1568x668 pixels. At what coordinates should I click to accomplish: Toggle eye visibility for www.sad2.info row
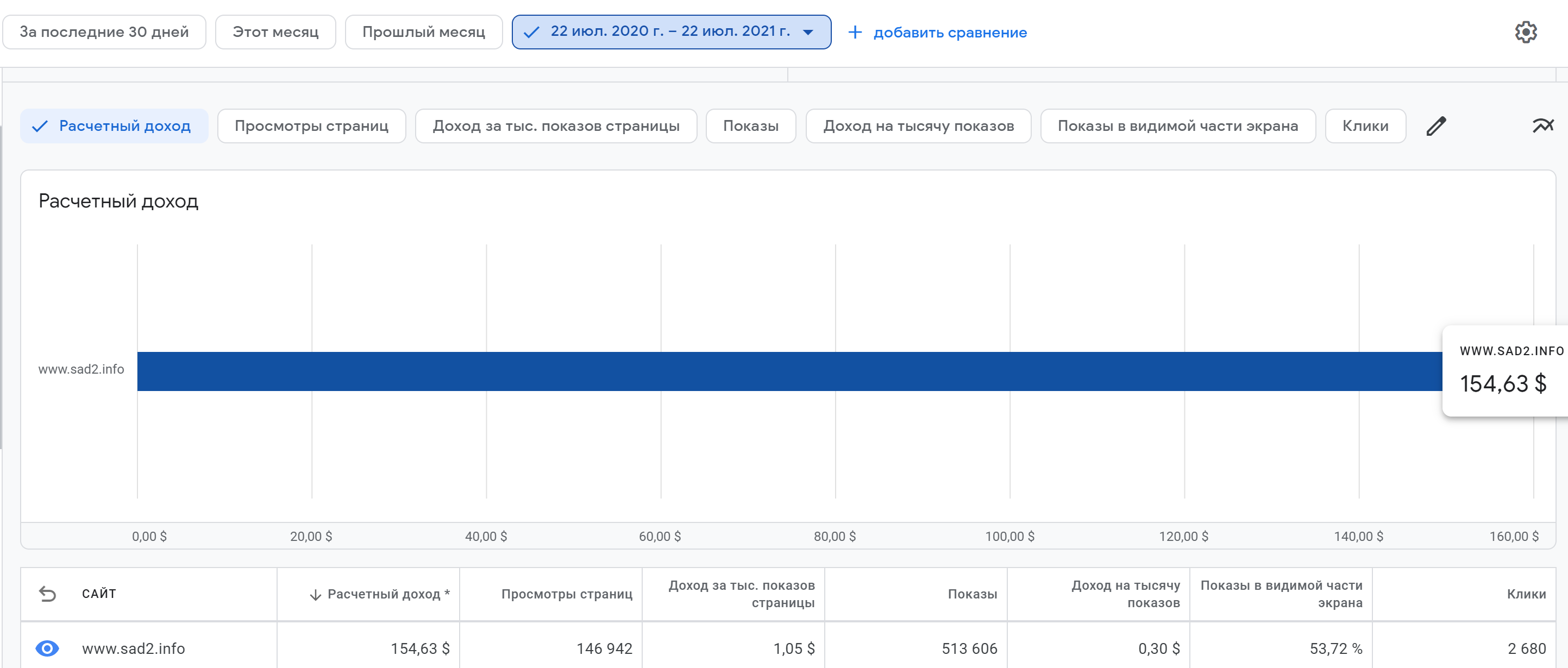[47, 648]
